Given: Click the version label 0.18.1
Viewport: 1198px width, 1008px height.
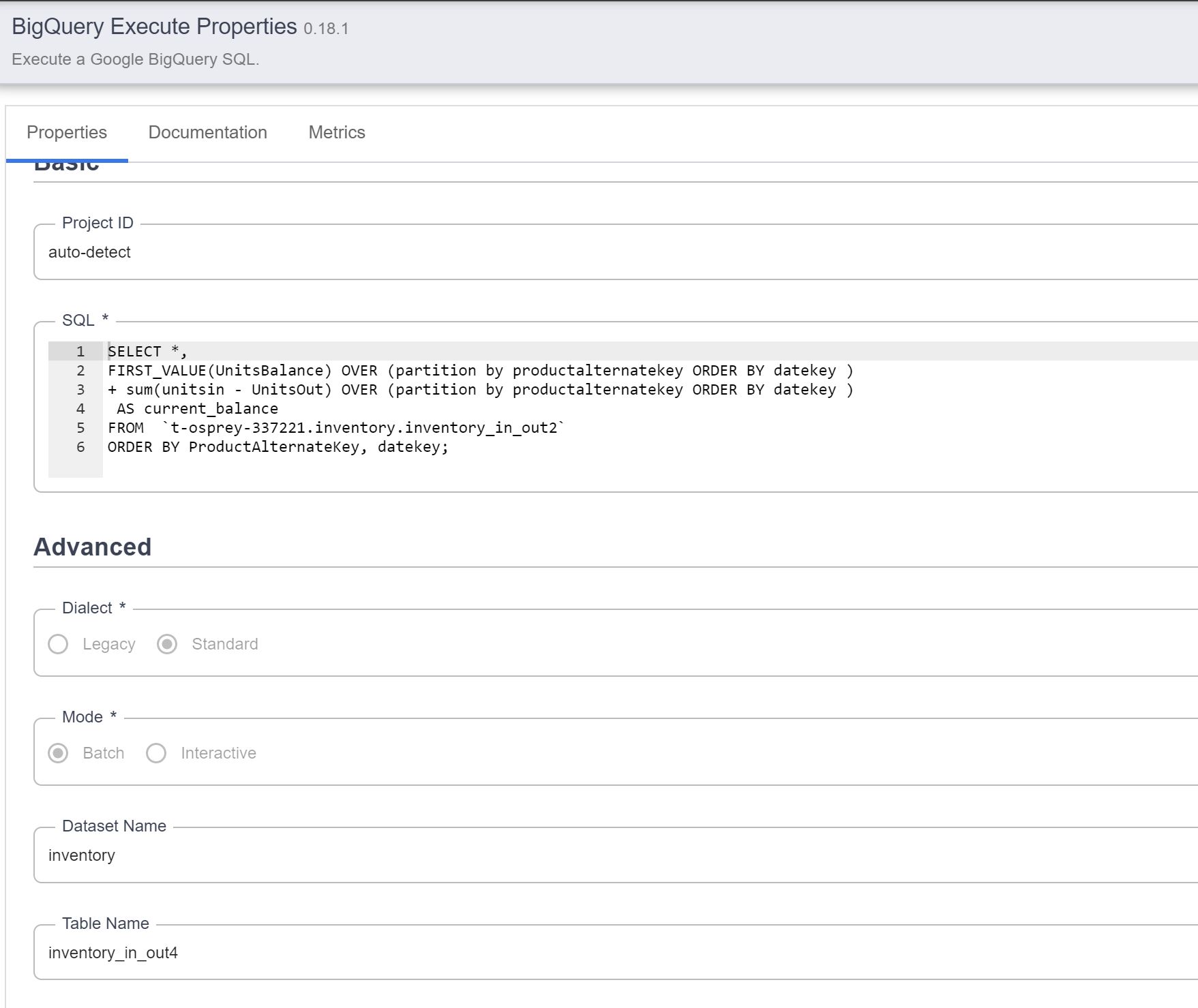Looking at the screenshot, I should 325,29.
